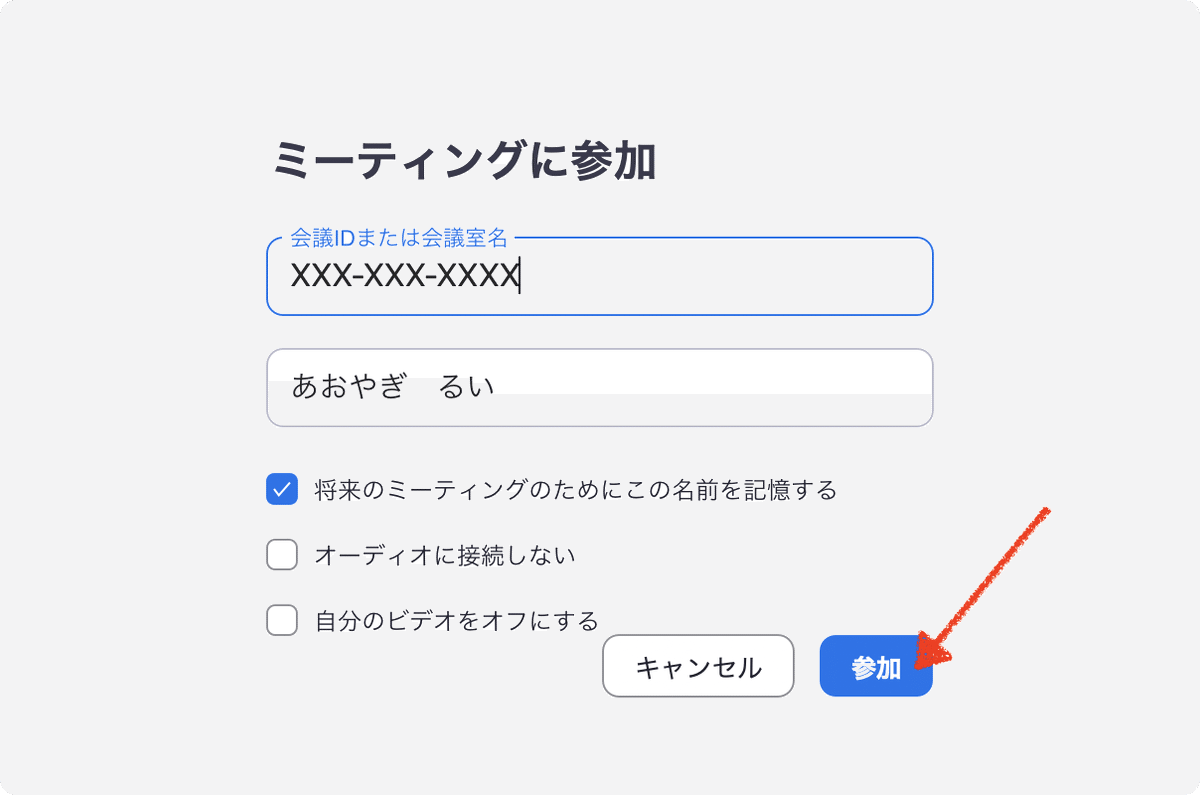Click the meeting ID field blue border label
1200x795 pixels.
click(x=398, y=238)
